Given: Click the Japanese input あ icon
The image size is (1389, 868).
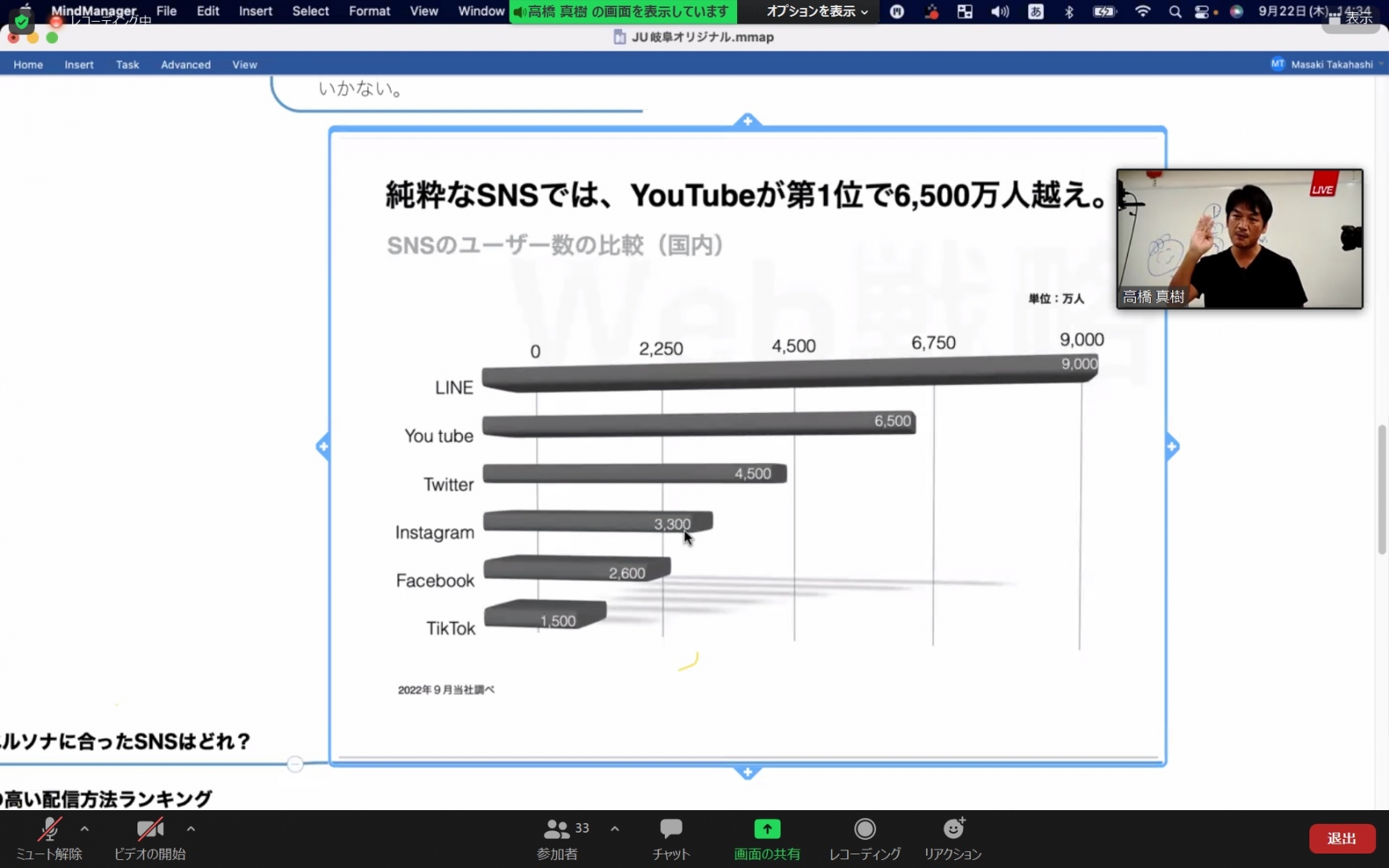Looking at the screenshot, I should pyautogui.click(x=1036, y=11).
